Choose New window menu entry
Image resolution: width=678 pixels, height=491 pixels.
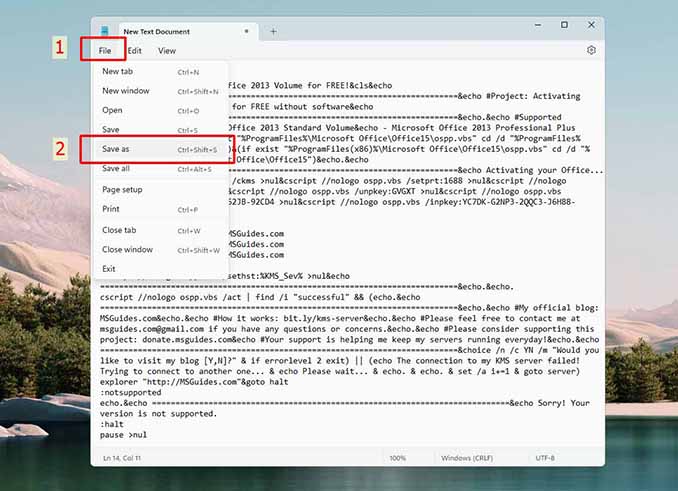pos(160,91)
